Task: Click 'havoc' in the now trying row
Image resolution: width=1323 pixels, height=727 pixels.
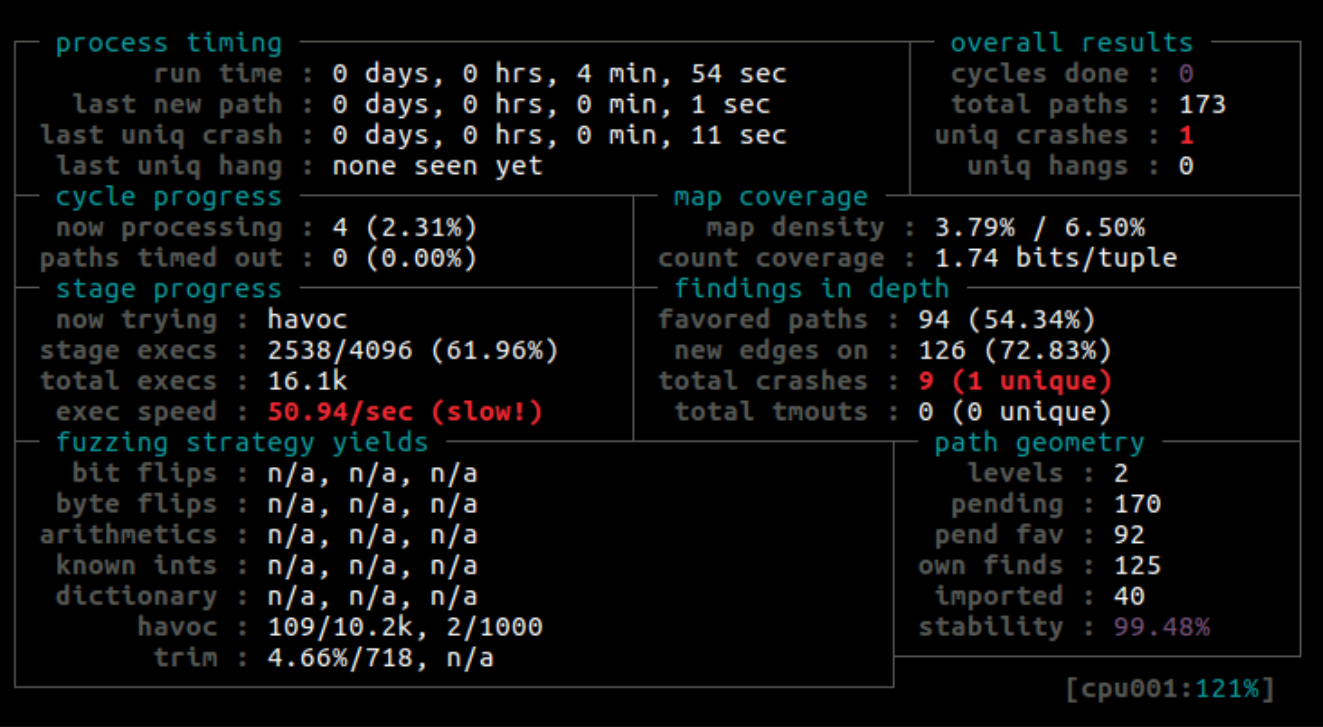Action: [307, 320]
